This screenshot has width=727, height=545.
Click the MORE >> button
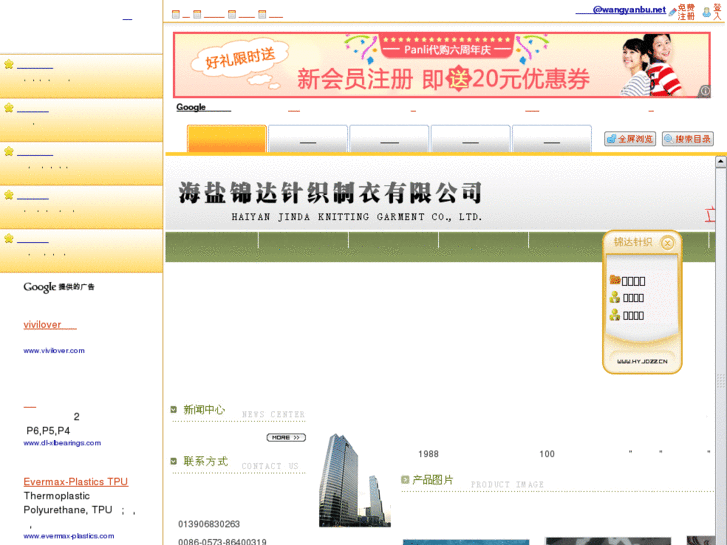pos(286,437)
